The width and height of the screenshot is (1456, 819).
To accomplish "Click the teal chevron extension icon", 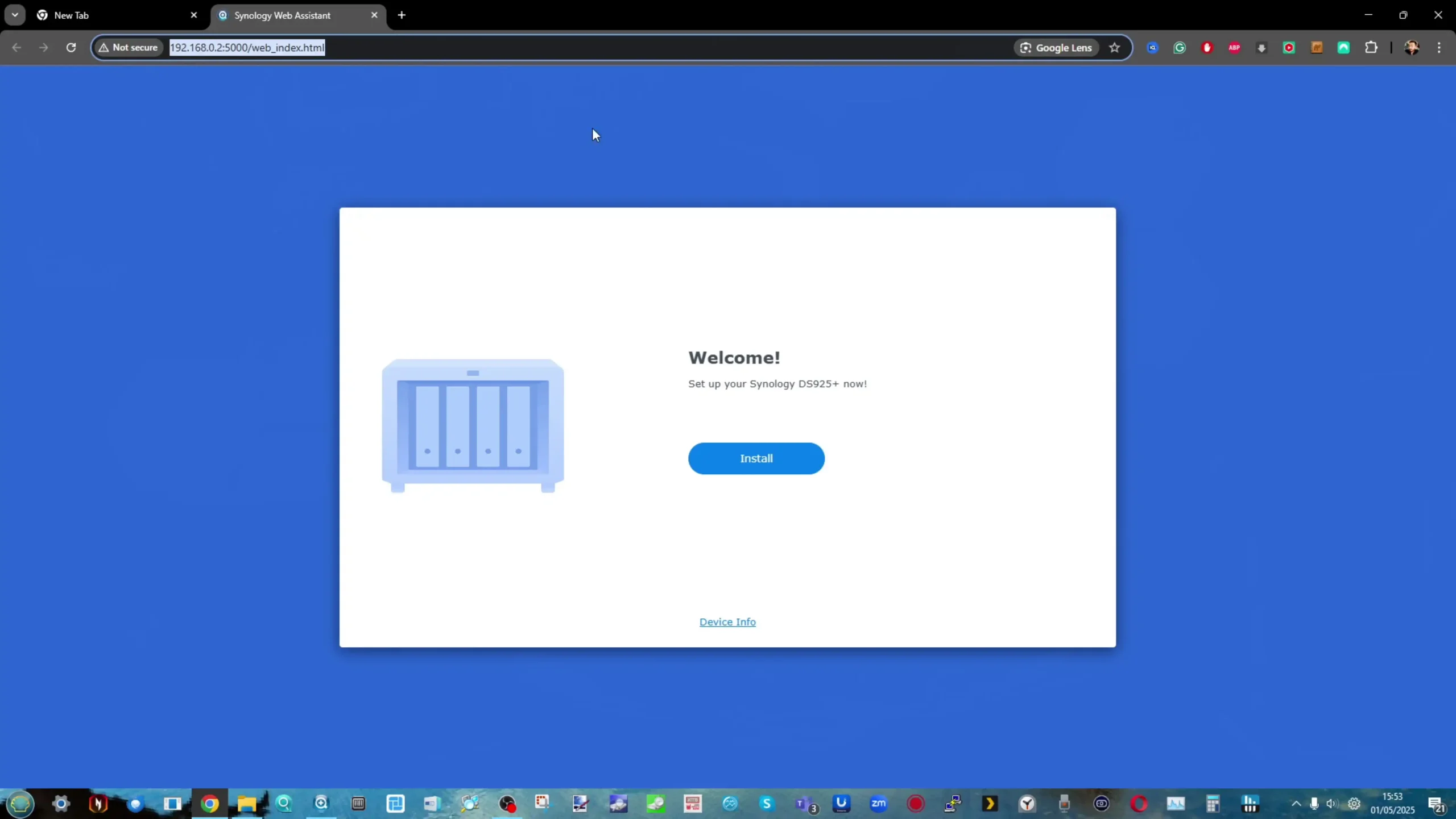I will pyautogui.click(x=1343, y=48).
